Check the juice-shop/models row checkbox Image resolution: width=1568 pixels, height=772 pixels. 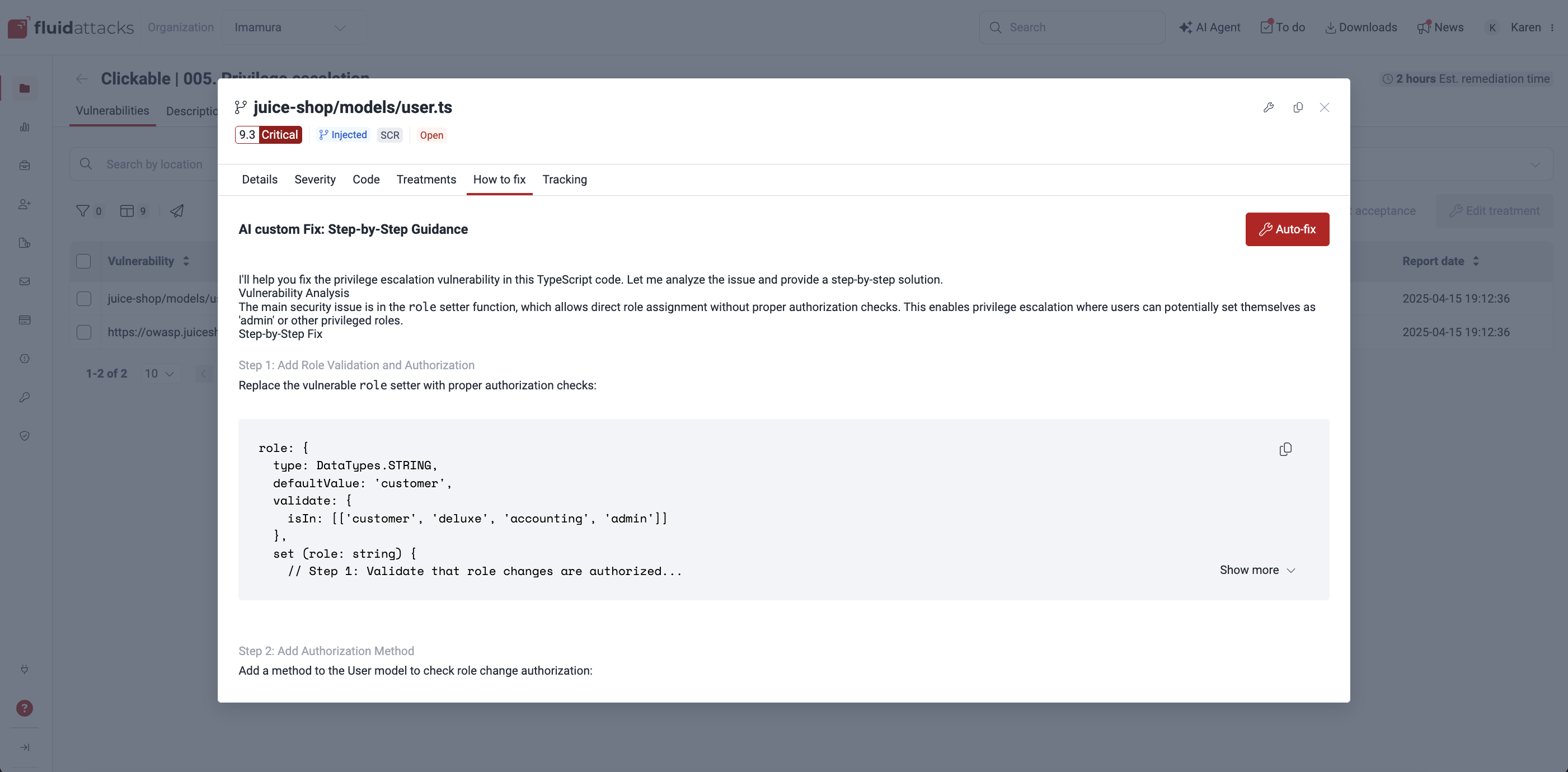pyautogui.click(x=83, y=299)
